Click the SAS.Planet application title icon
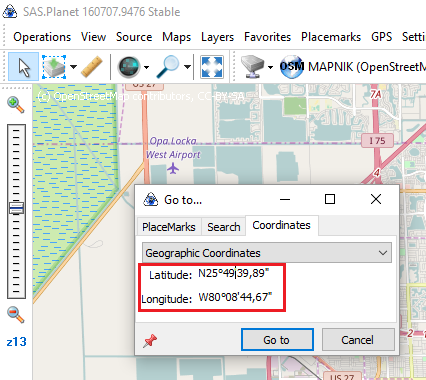Image resolution: width=426 pixels, height=380 pixels. click(x=10, y=12)
